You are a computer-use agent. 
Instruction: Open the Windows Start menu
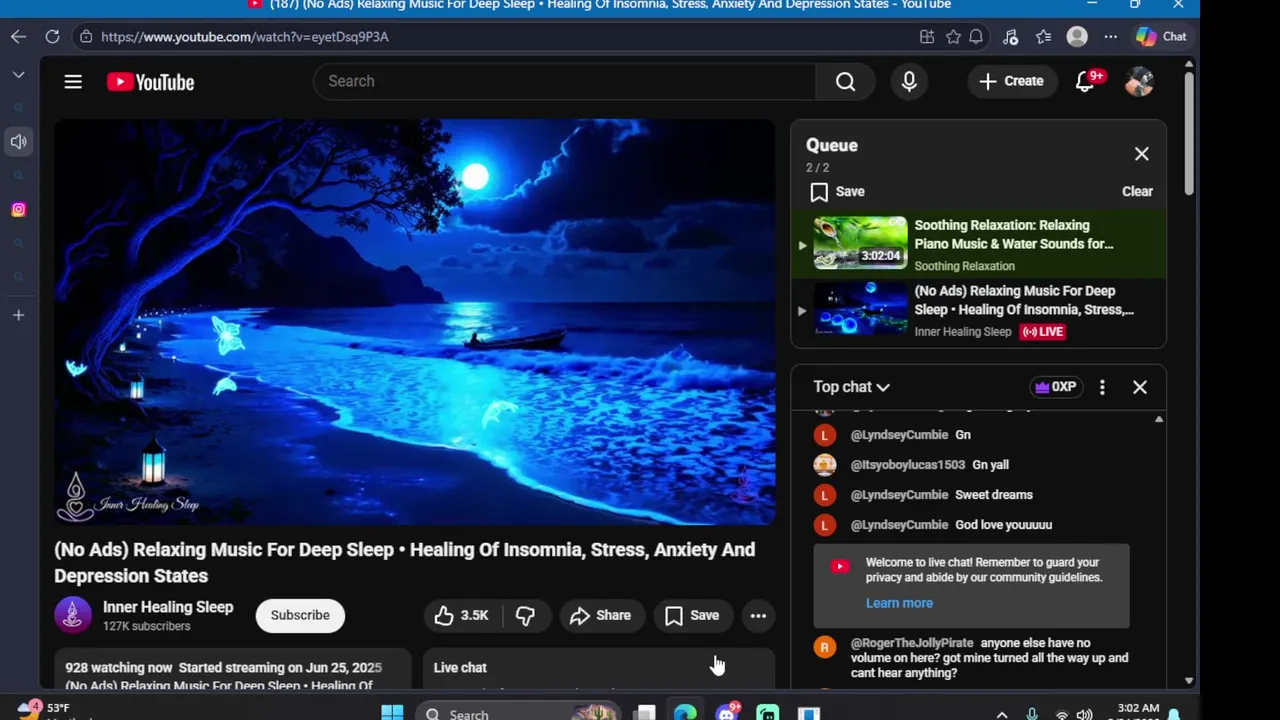[x=392, y=713]
